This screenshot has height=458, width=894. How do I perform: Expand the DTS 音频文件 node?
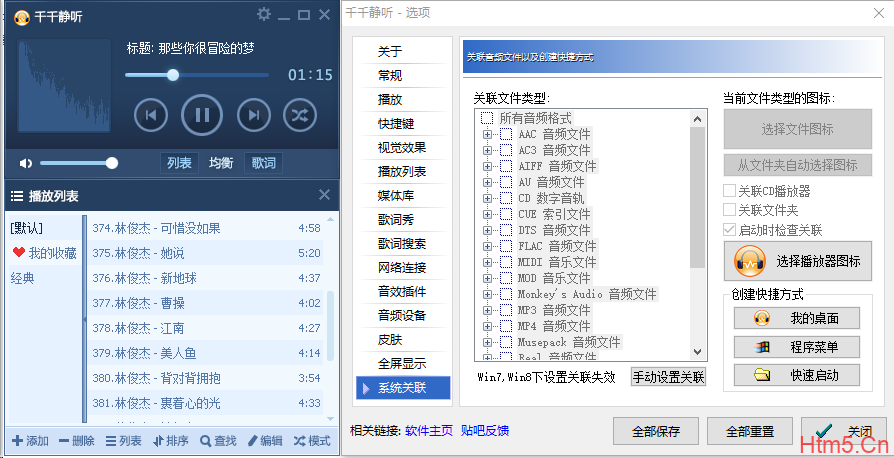(x=487, y=230)
